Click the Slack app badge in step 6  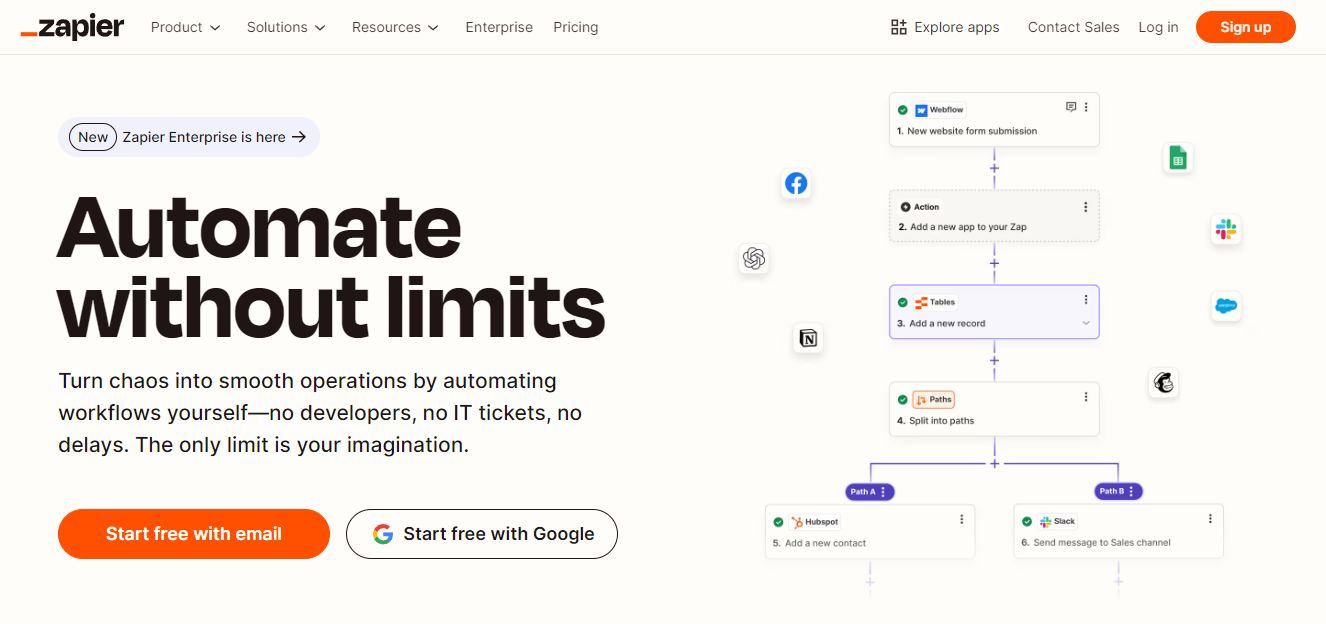pyautogui.click(x=1057, y=521)
